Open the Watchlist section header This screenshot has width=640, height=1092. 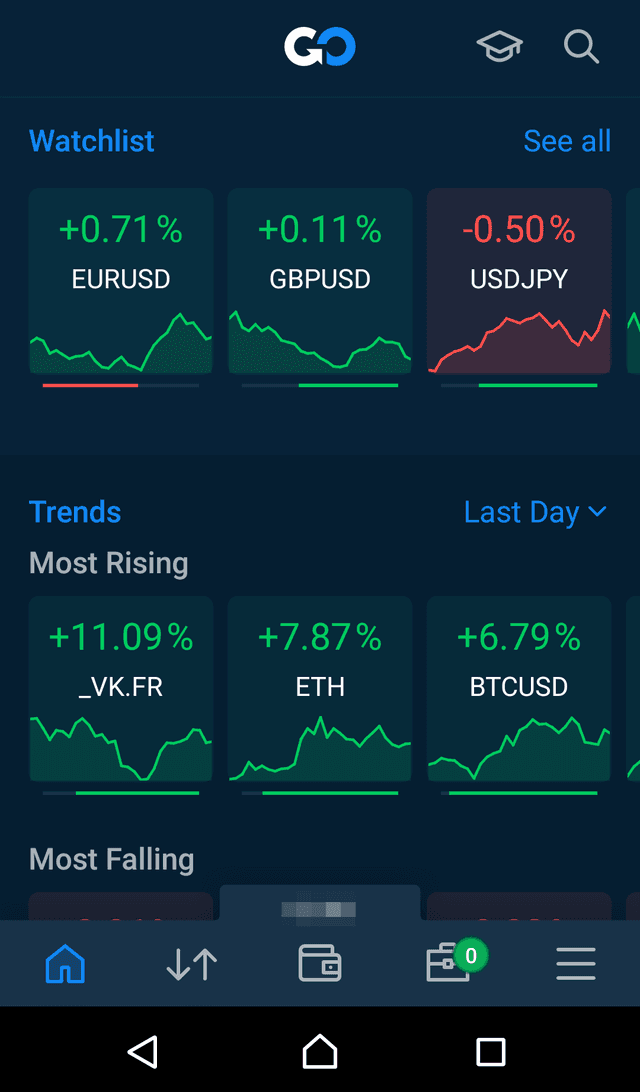tap(91, 140)
